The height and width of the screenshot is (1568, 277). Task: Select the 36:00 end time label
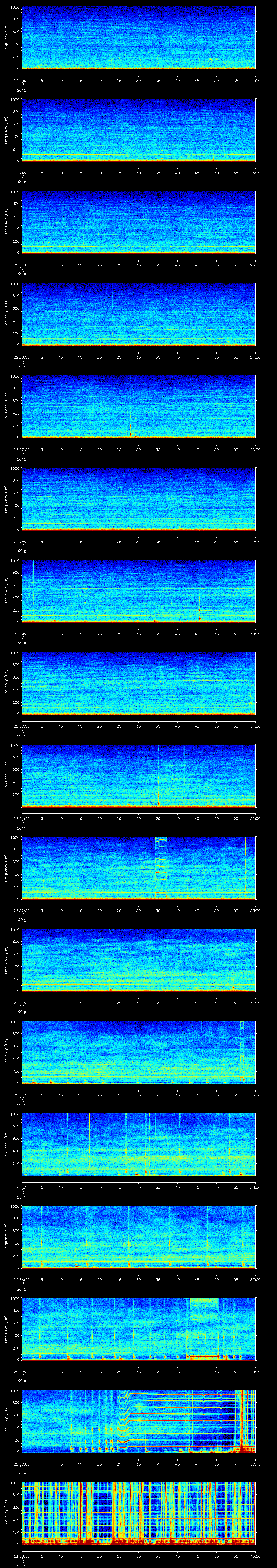tap(256, 1187)
